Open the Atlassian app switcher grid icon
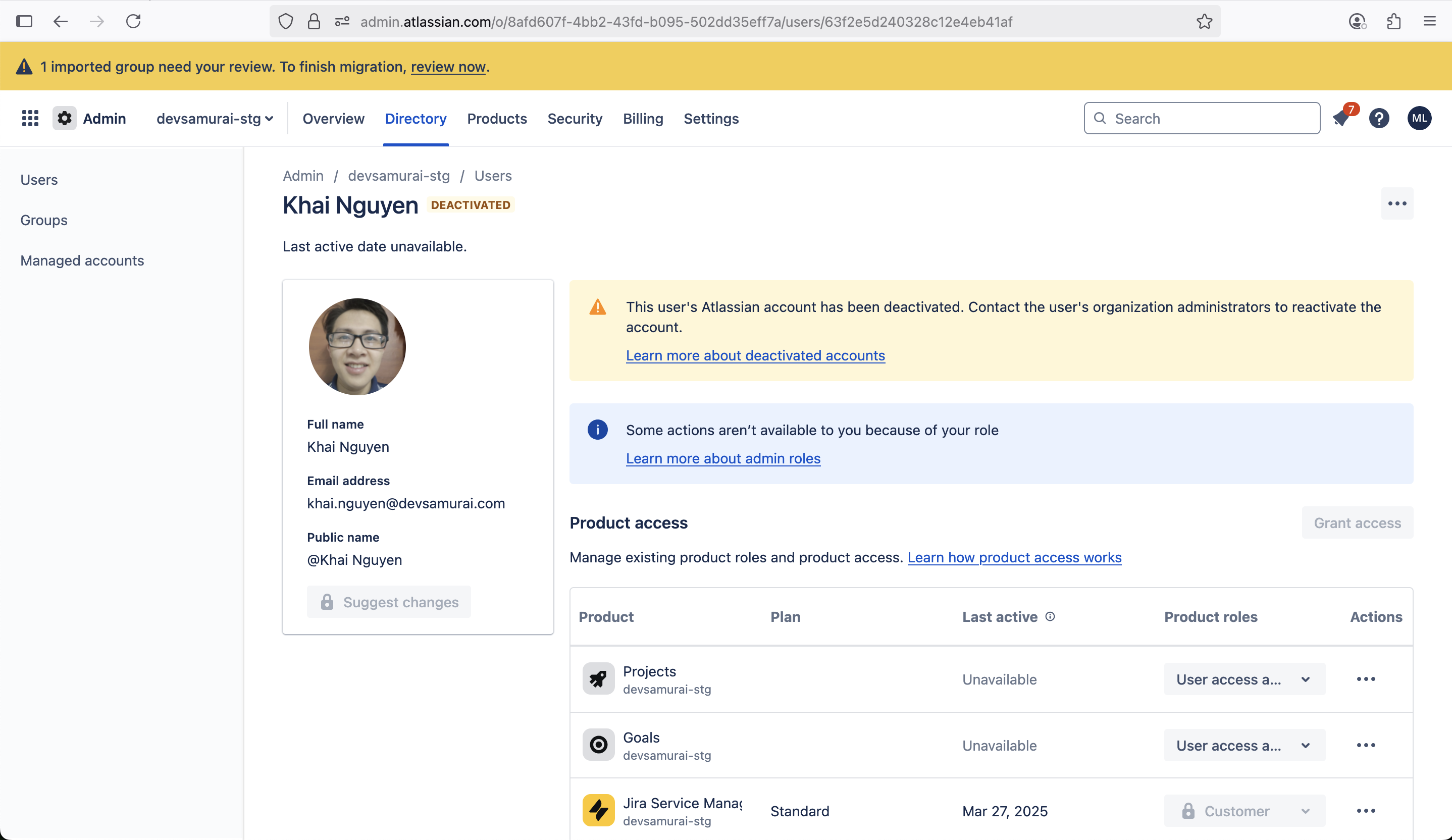 [30, 118]
